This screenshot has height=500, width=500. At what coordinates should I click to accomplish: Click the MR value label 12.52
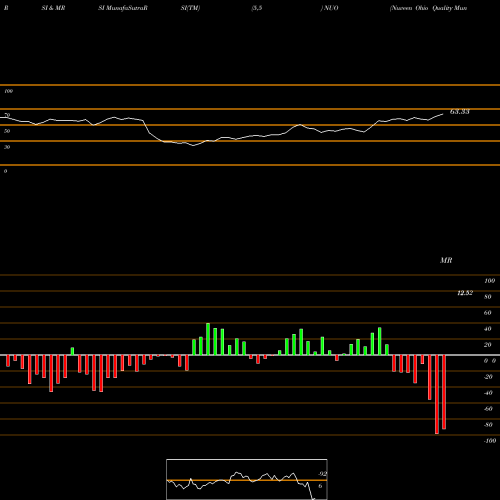pos(465,293)
